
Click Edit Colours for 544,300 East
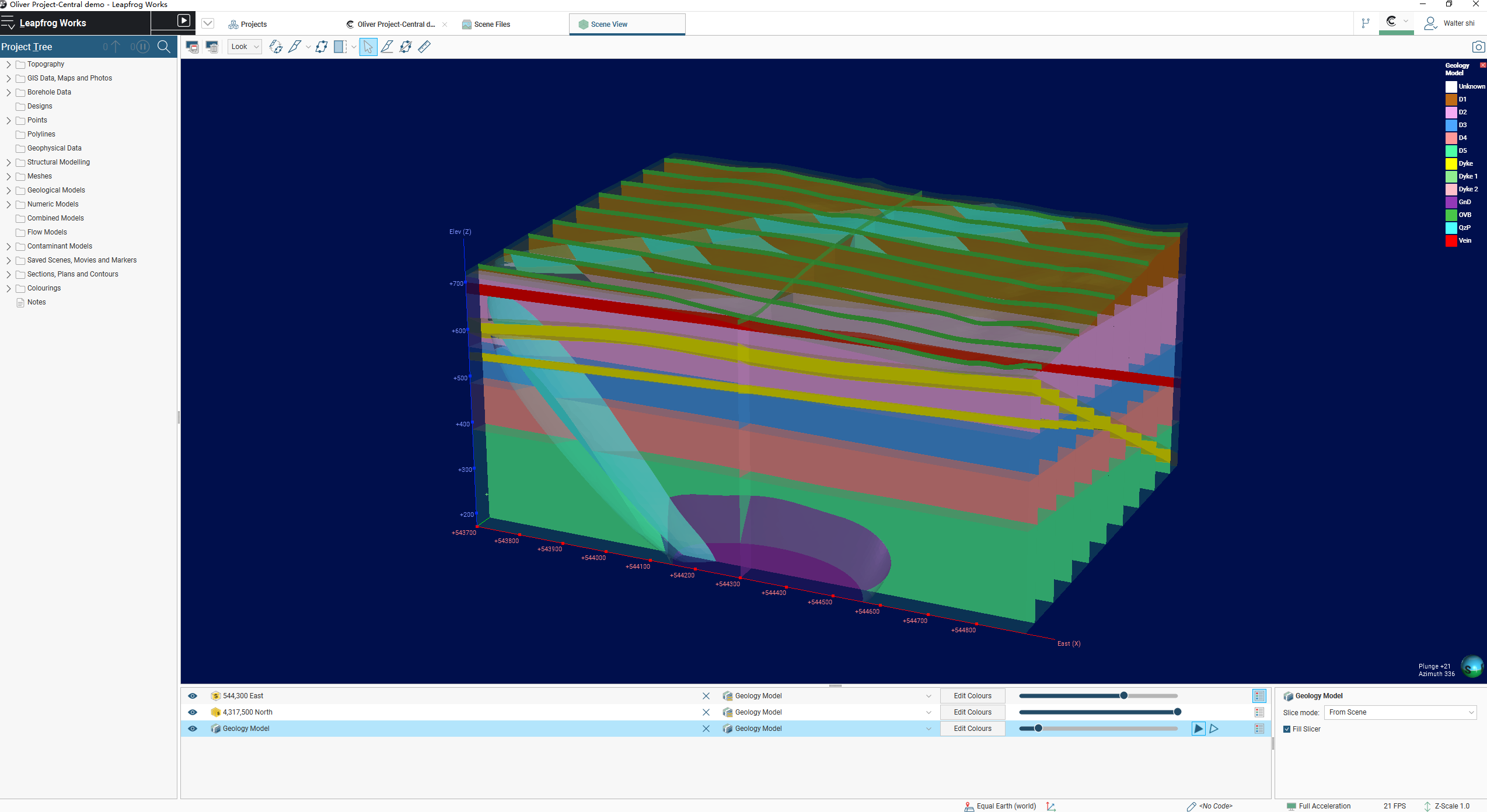point(972,696)
